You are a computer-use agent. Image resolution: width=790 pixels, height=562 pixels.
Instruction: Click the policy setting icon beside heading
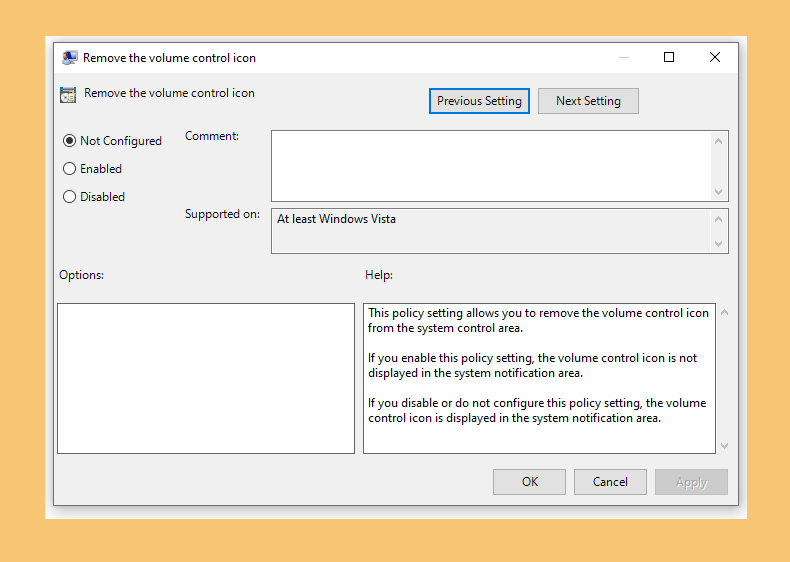coord(68,94)
